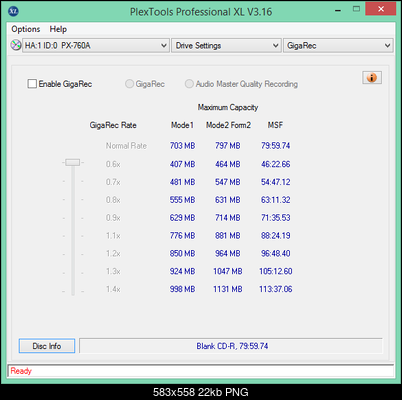The width and height of the screenshot is (402, 400).
Task: Click the 547 MB Mode2 Form2 value
Action: coord(228,182)
